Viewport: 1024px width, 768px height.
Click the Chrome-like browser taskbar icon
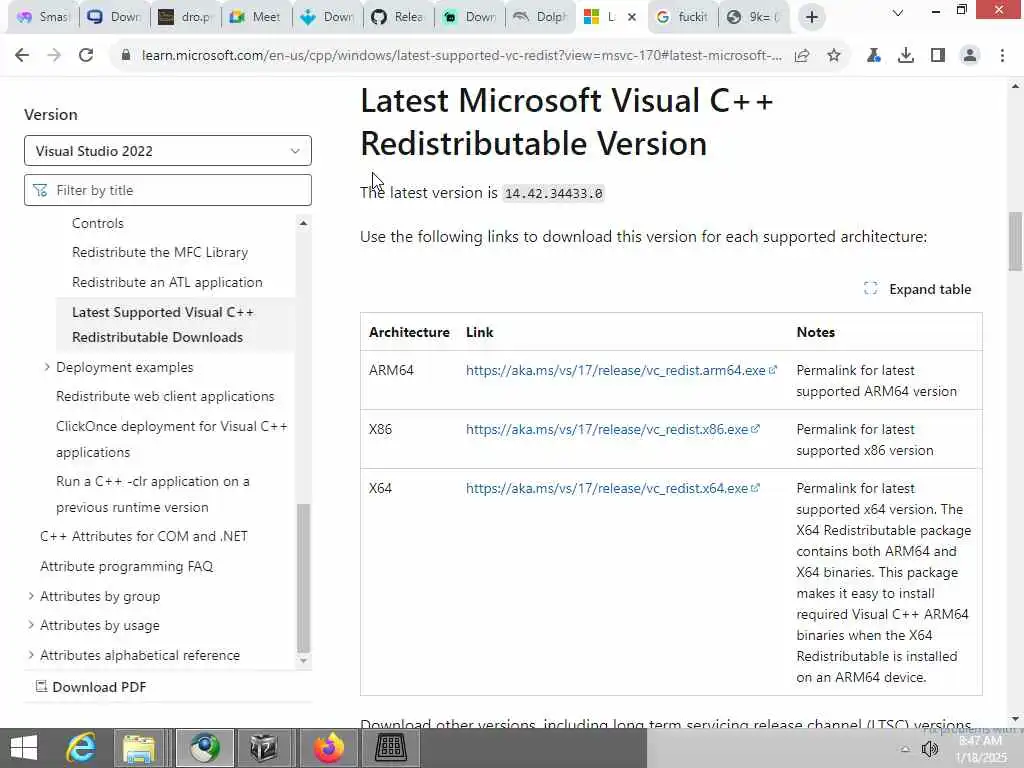coord(204,748)
